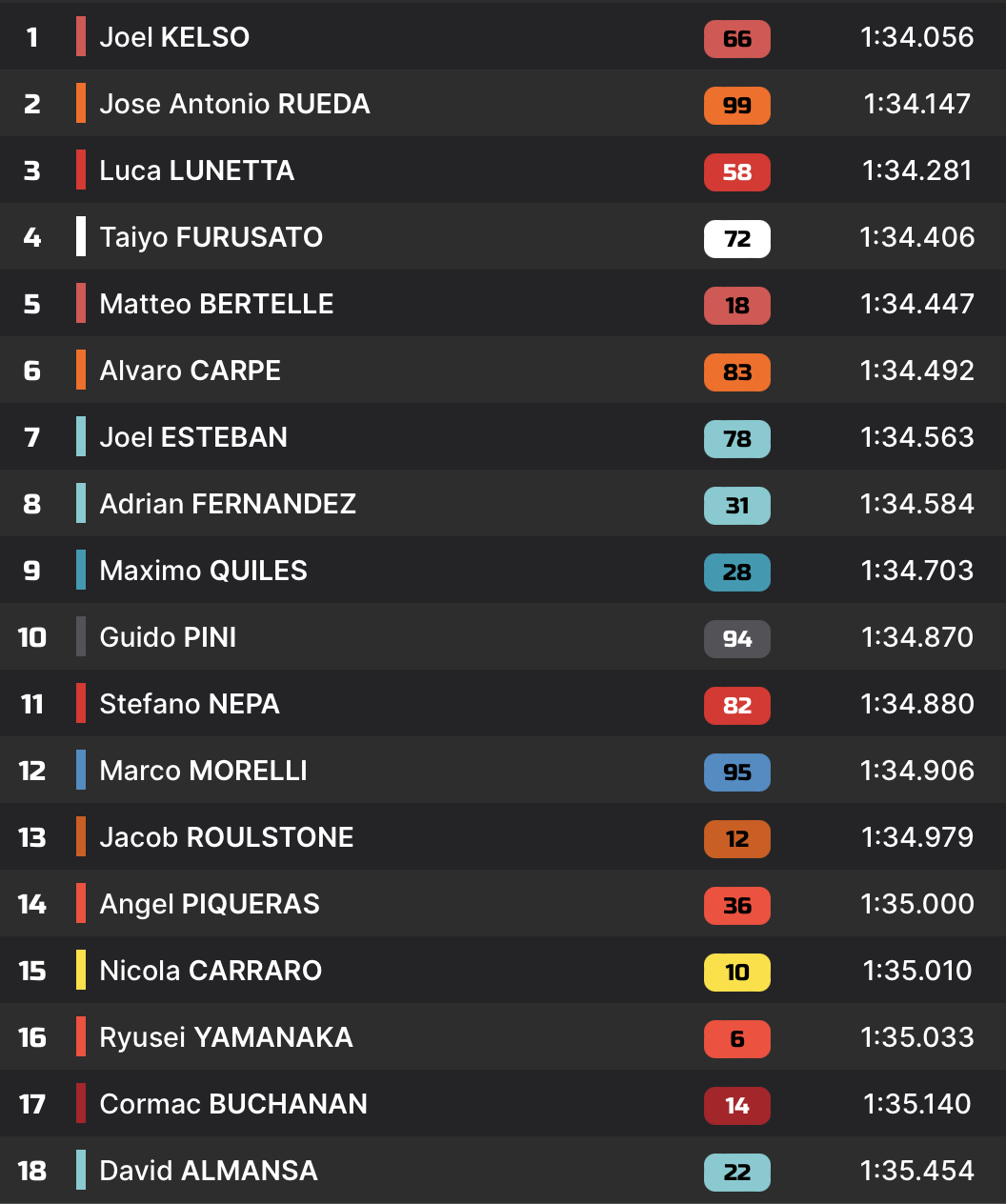Select the teal 28 rider badge

736,572
